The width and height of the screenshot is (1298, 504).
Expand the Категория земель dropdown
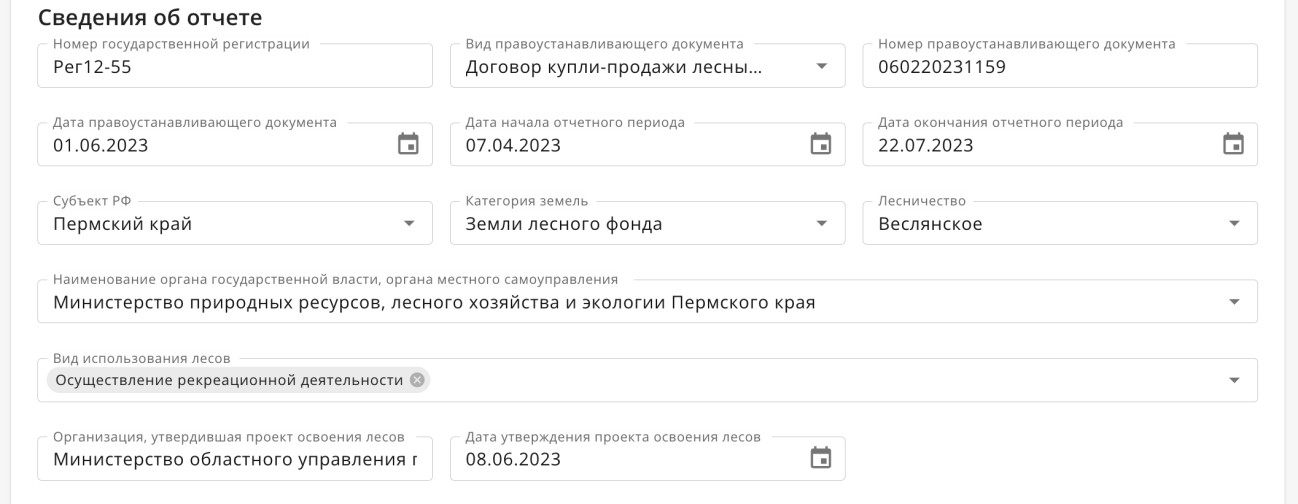click(x=822, y=223)
